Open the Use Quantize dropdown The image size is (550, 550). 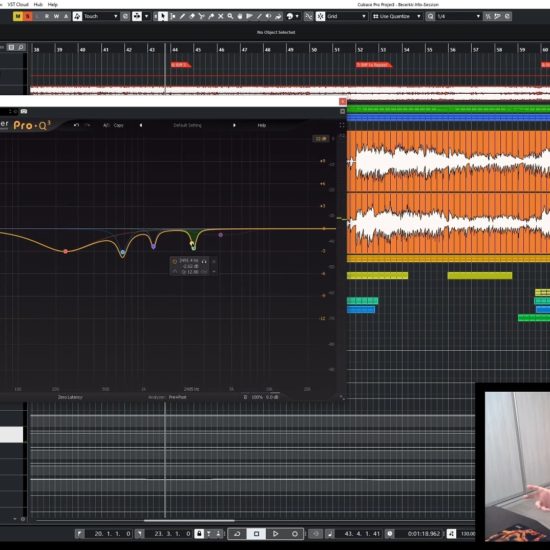(x=396, y=16)
